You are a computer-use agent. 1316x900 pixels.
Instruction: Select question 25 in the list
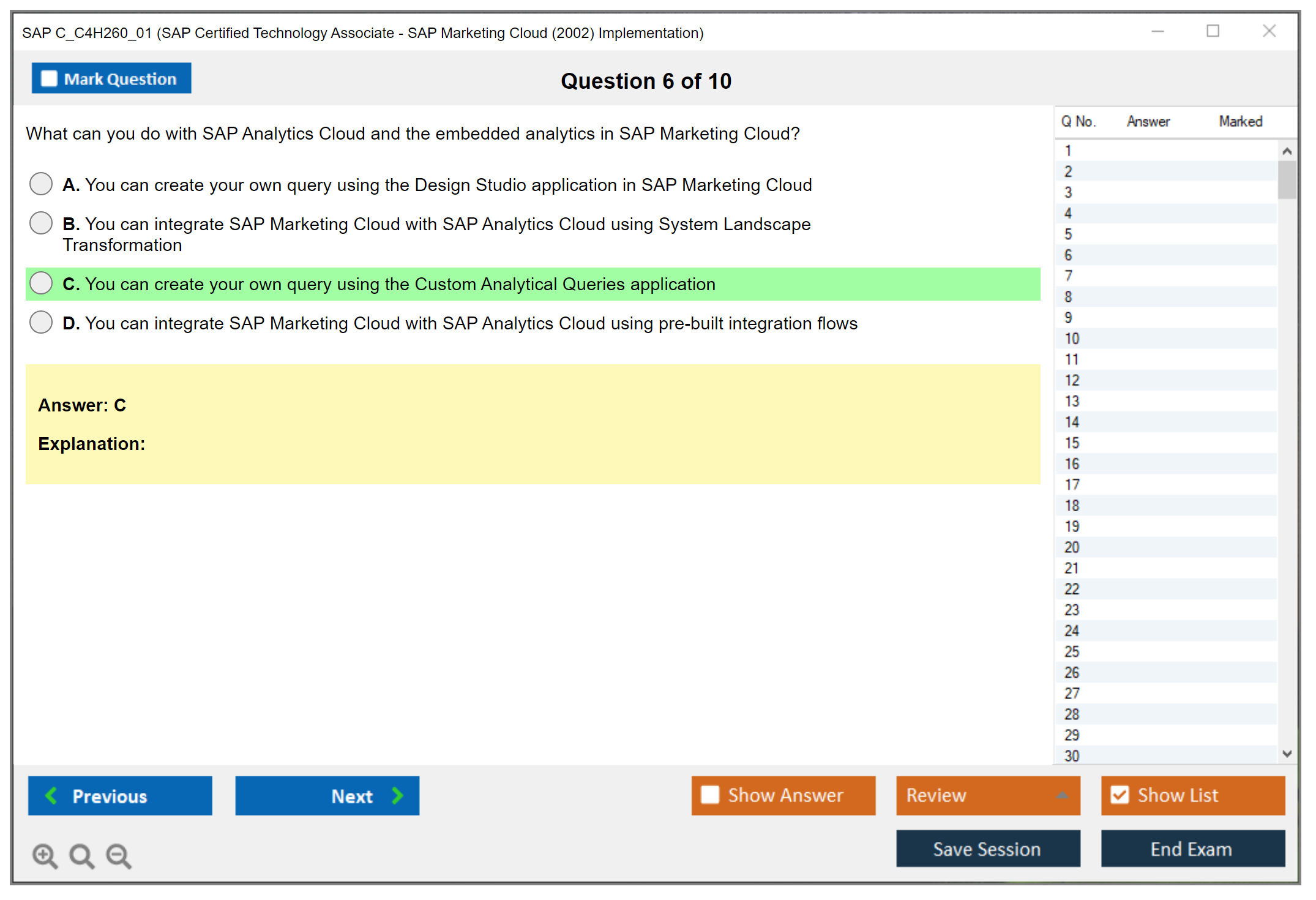click(x=1072, y=651)
